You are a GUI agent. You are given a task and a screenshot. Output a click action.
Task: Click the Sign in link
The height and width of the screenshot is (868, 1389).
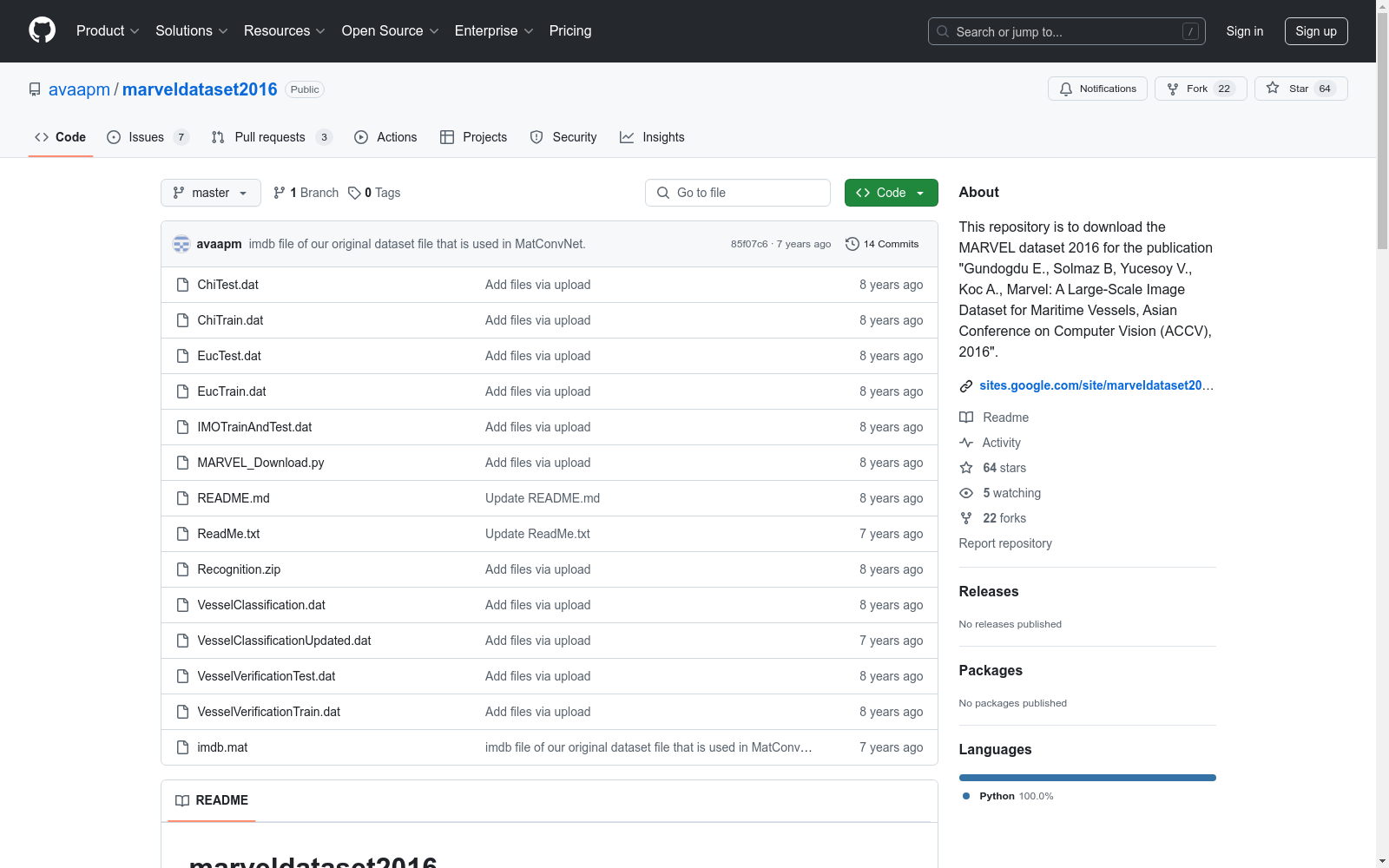(1245, 31)
